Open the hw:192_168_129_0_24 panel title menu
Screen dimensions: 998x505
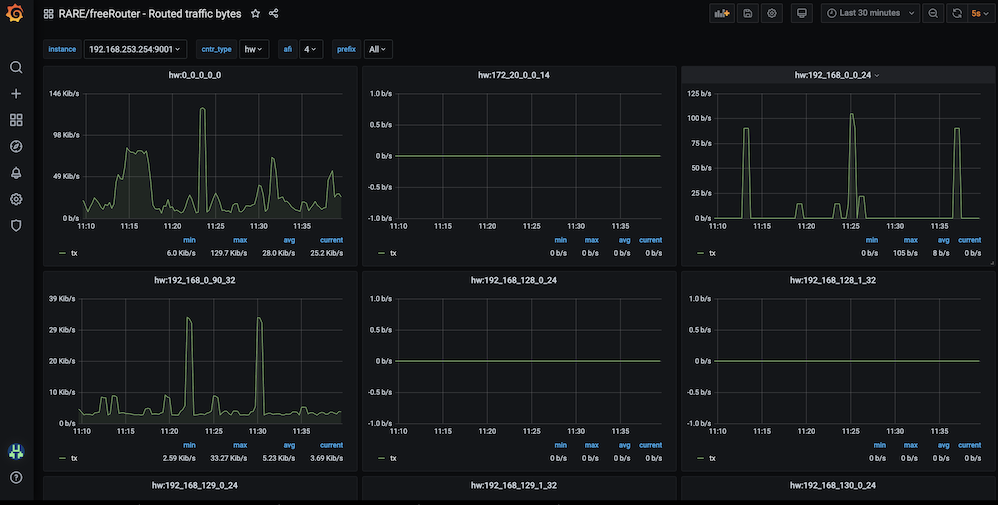(x=195, y=485)
